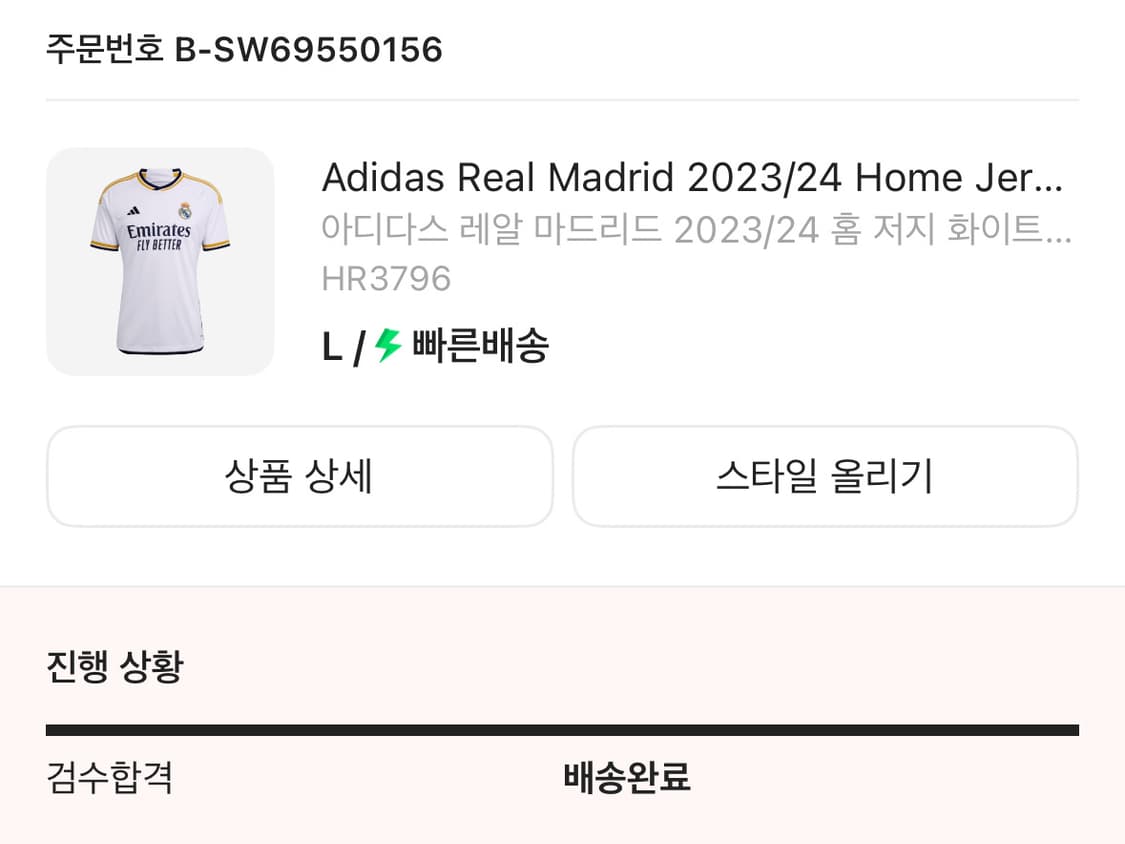Screen dimensions: 1125x844
Task: Click the model code HR3796
Action: (x=384, y=278)
